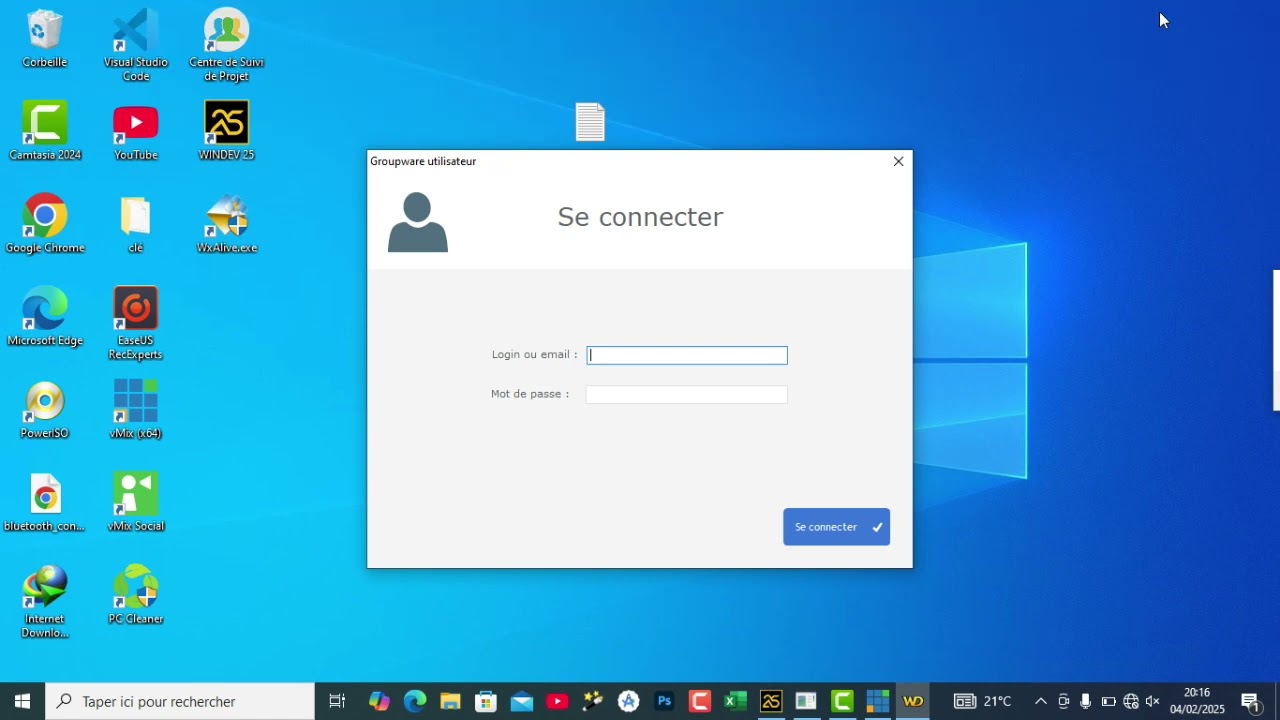
Task: Open the 21°C weather widget
Action: (x=983, y=701)
